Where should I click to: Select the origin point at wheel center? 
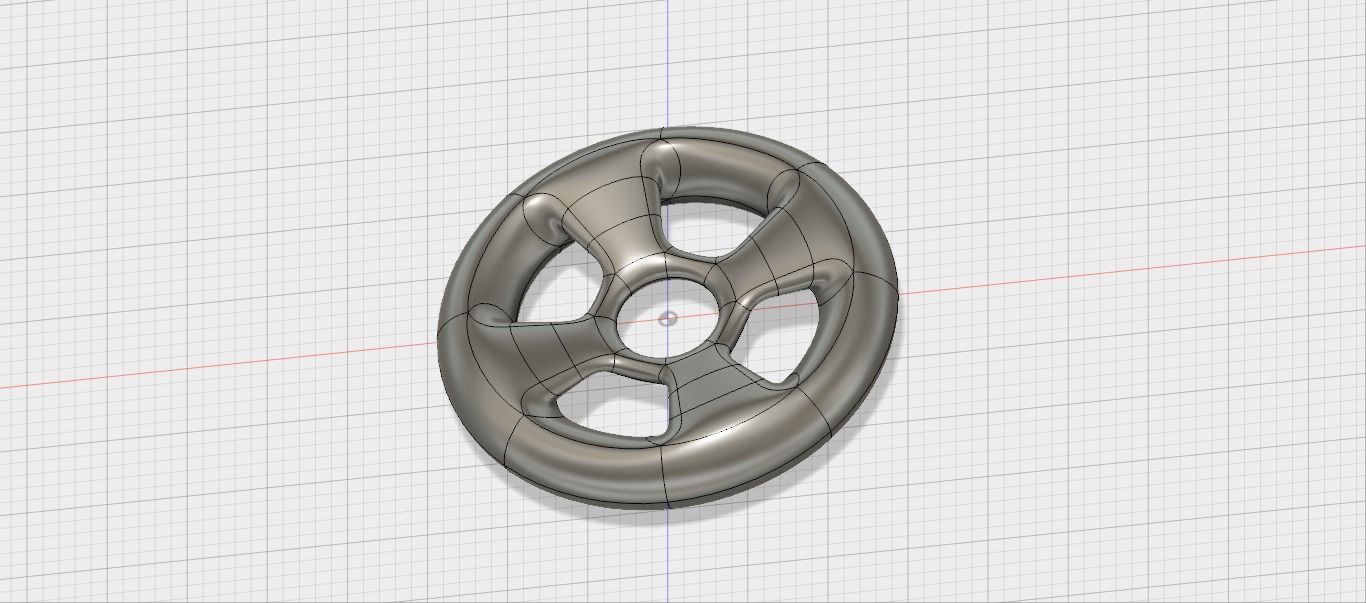click(669, 319)
